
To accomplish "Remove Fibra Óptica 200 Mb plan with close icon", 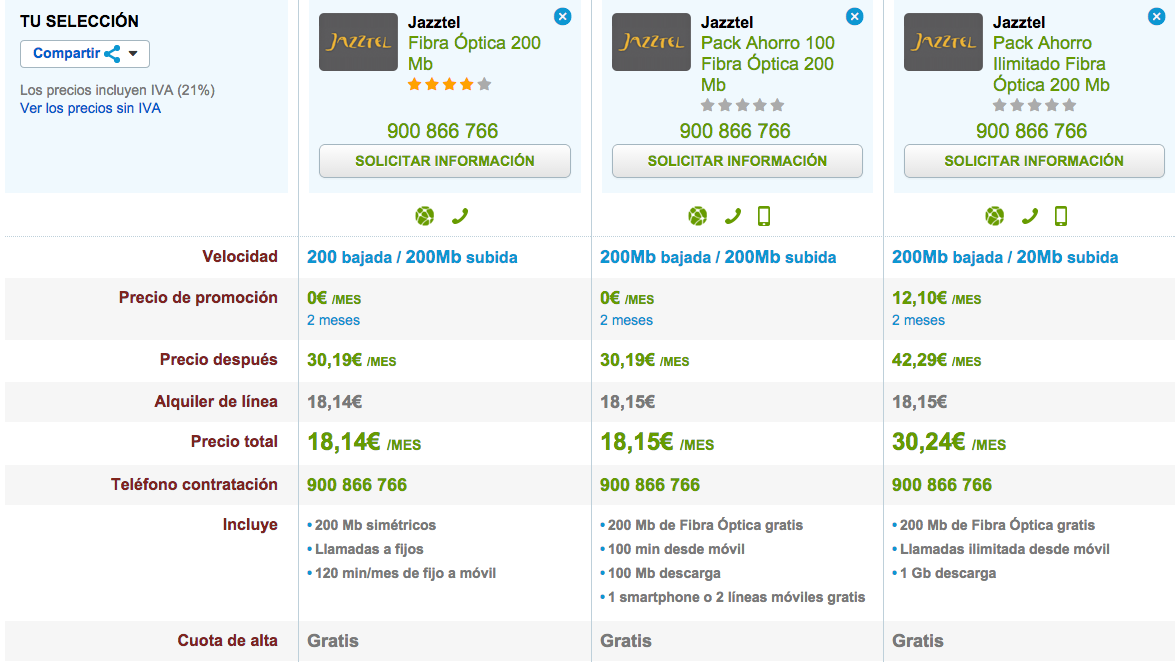I will click(x=563, y=16).
